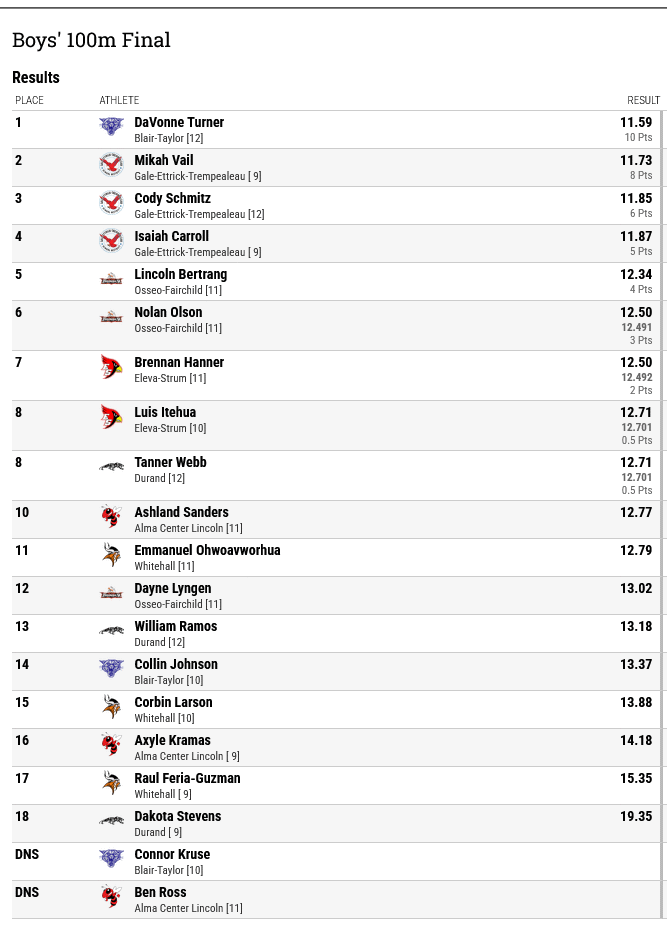Open DaVonne Turner athlete profile

[179, 122]
